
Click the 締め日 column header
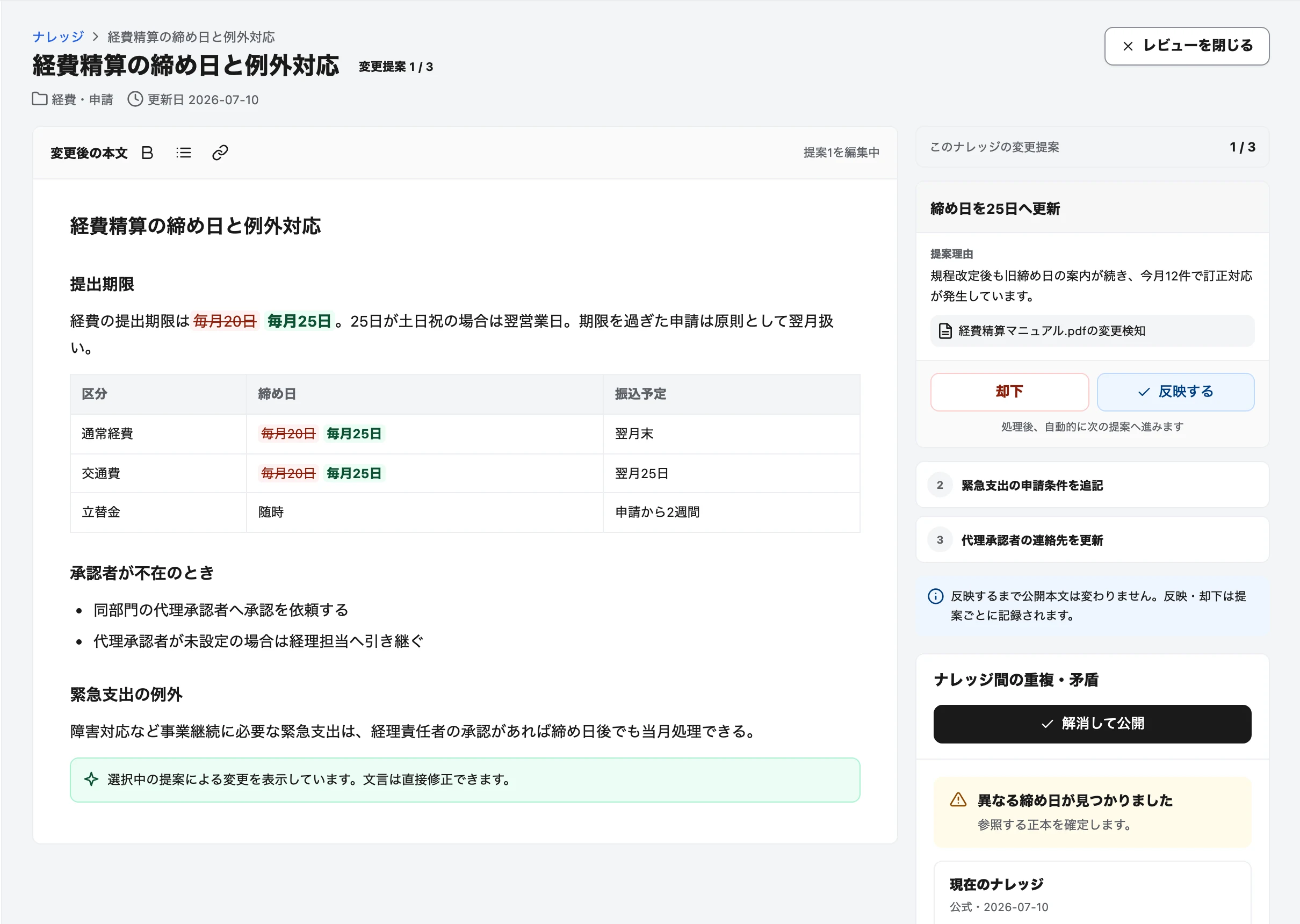coord(424,394)
